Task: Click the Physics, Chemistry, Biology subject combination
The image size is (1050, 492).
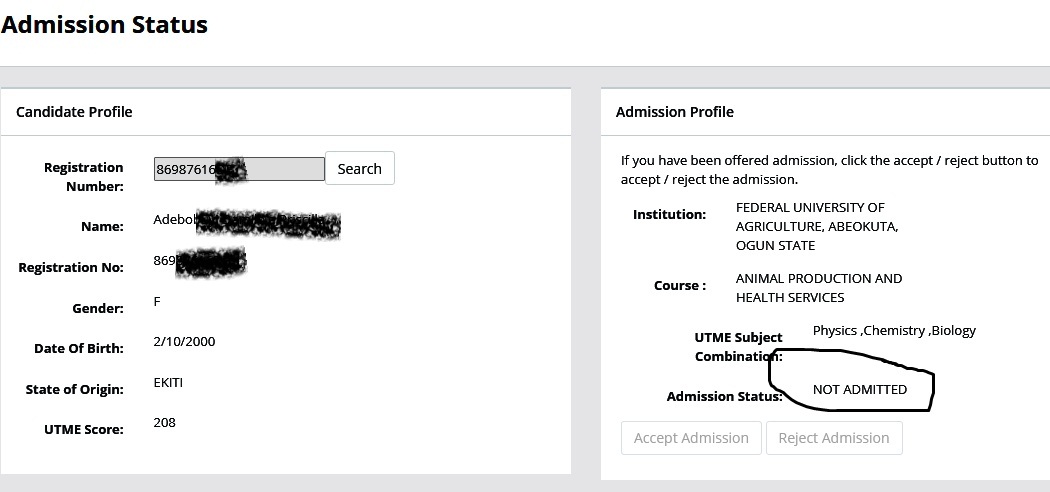Action: click(x=893, y=331)
